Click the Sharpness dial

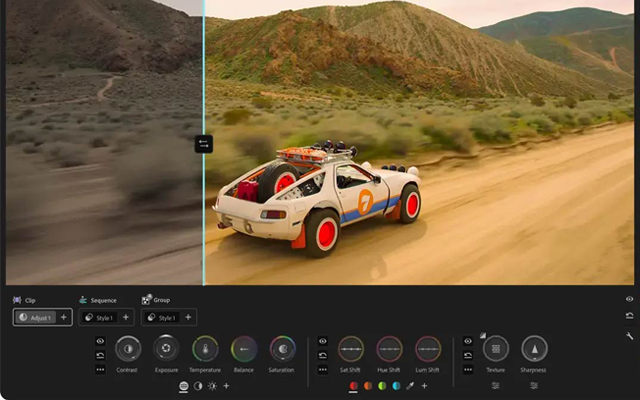[534, 349]
